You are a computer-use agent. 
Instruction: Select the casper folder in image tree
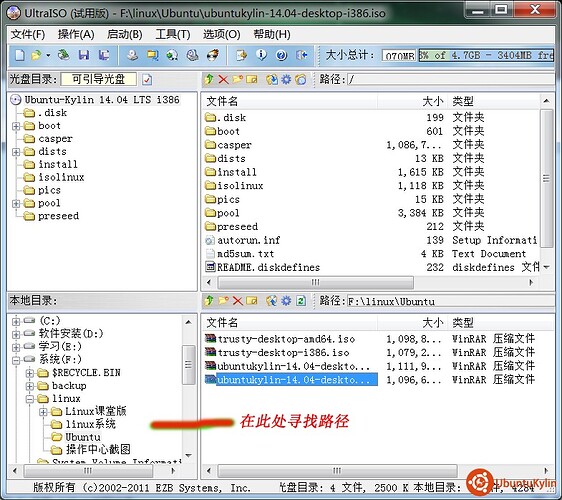pos(55,139)
